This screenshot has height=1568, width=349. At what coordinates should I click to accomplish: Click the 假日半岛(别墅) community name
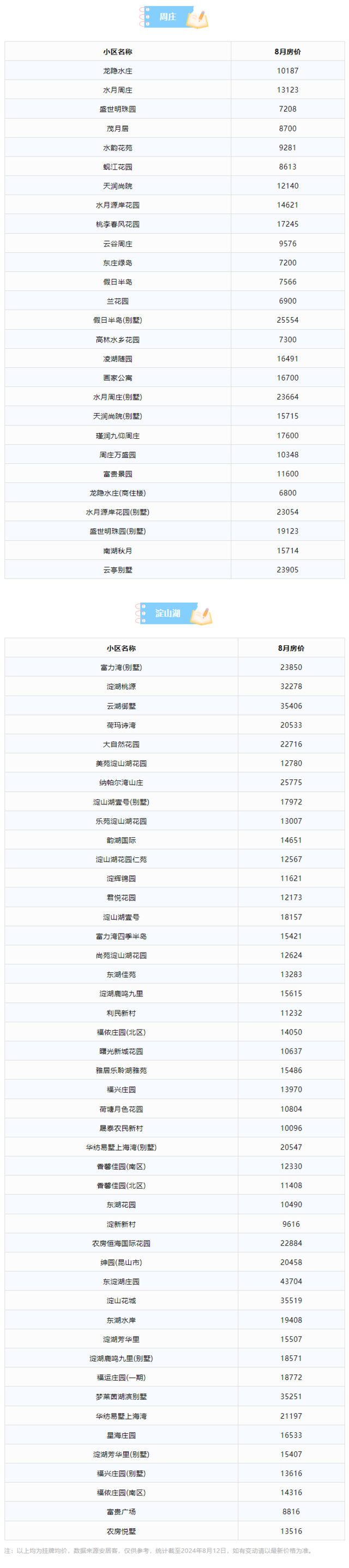[118, 320]
